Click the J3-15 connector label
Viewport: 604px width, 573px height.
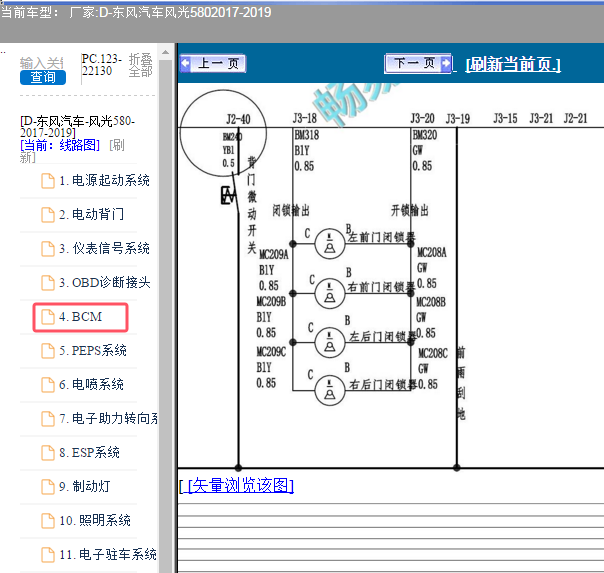(x=505, y=118)
